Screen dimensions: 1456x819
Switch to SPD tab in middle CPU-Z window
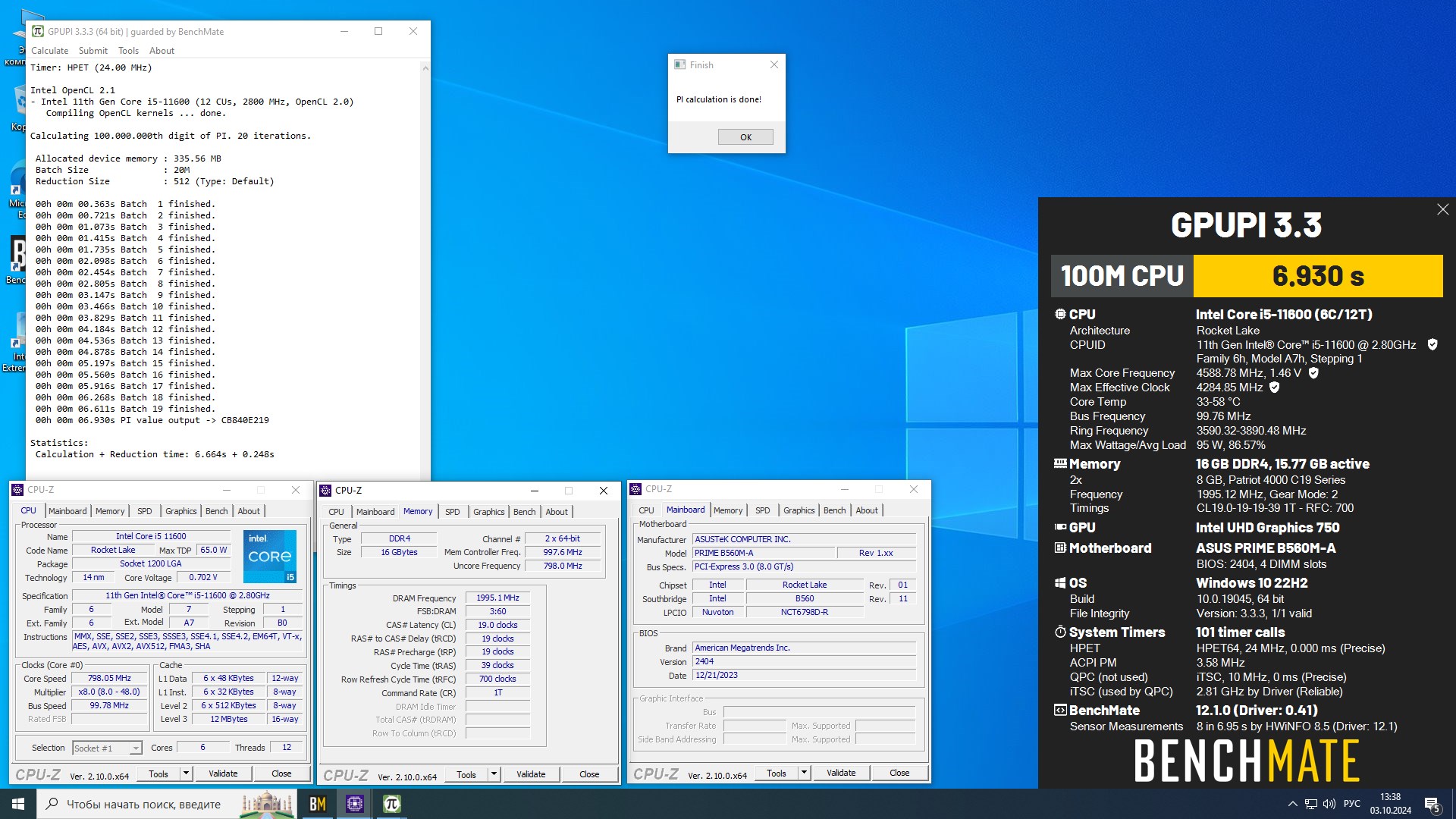pyautogui.click(x=452, y=512)
